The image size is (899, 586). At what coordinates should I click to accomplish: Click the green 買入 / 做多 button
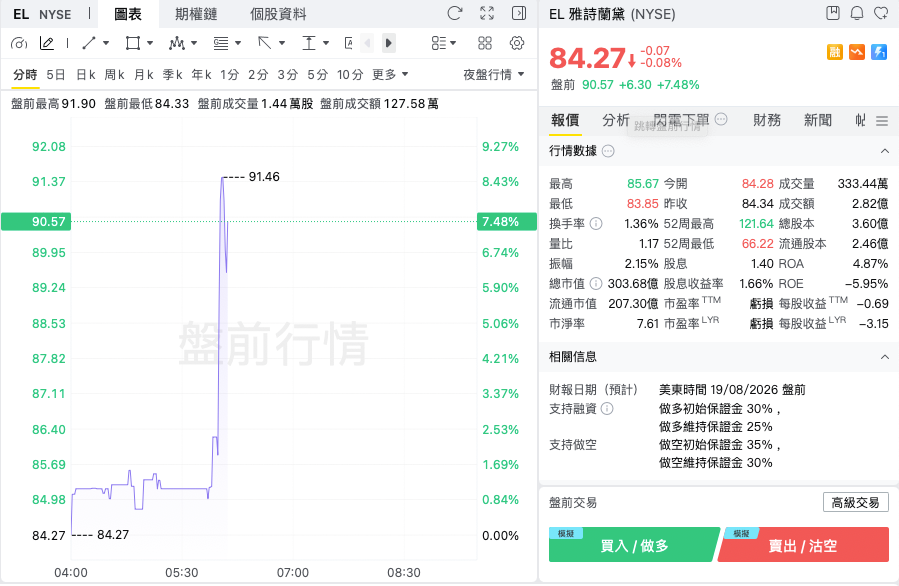point(634,545)
